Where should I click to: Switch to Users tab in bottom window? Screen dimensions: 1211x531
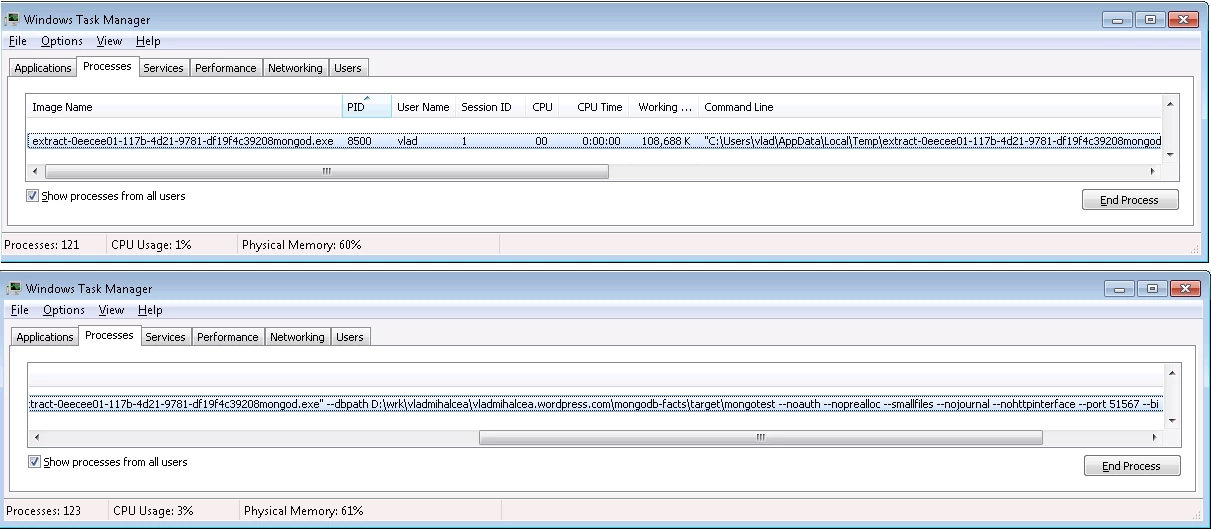pos(350,337)
